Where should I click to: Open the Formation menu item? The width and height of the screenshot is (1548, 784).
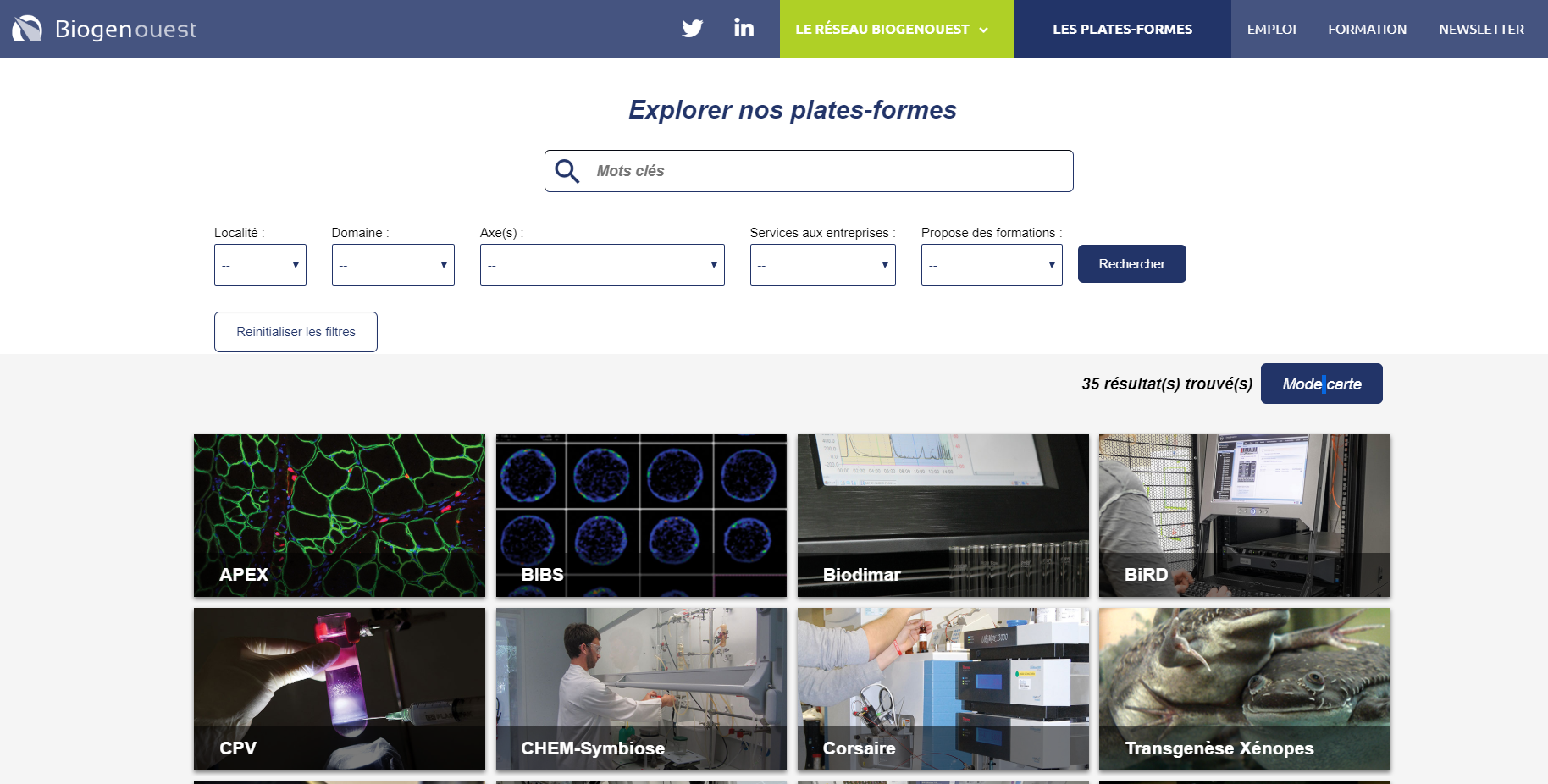tap(1367, 29)
